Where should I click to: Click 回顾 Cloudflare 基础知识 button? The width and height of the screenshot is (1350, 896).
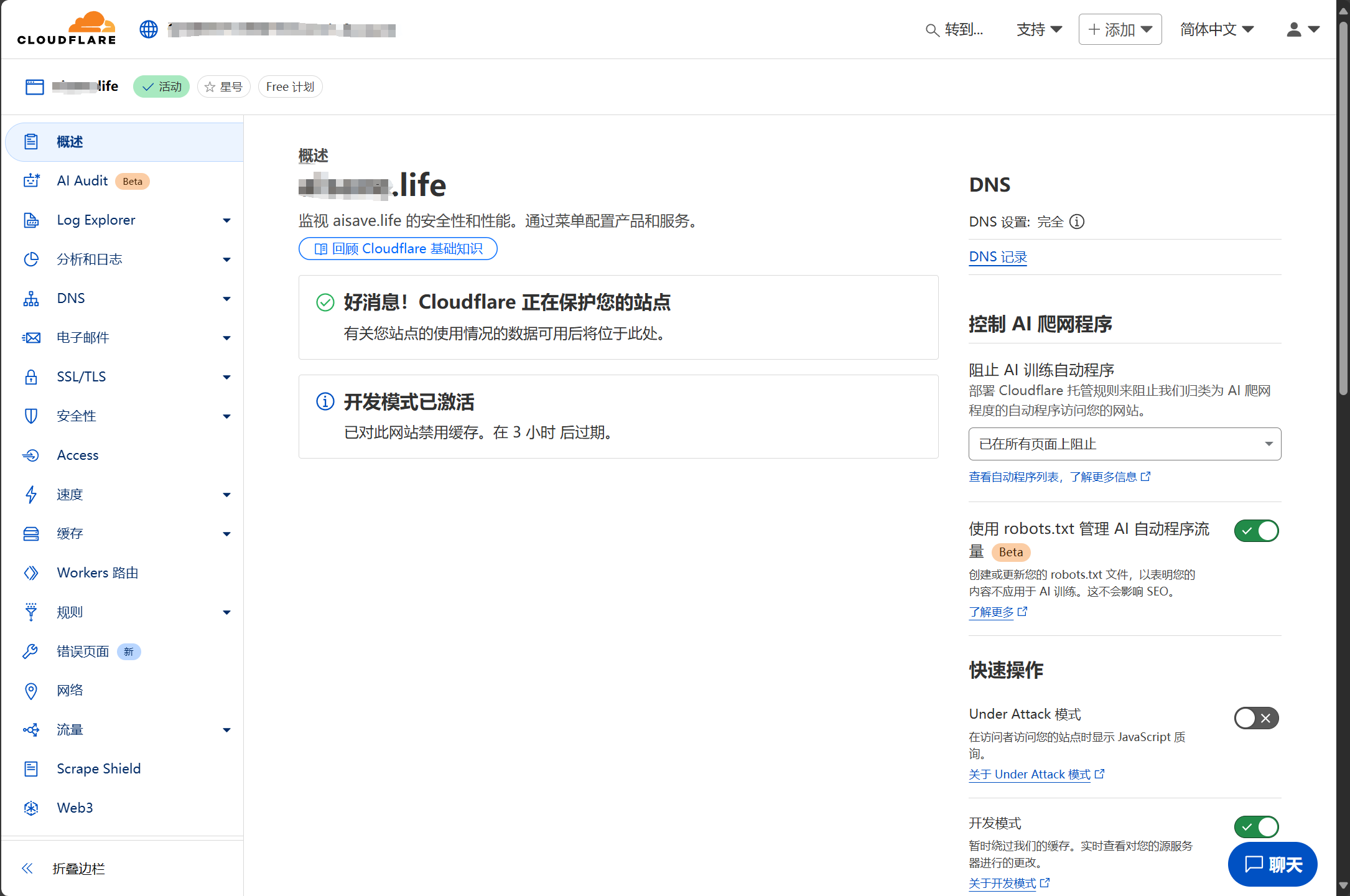(x=398, y=249)
